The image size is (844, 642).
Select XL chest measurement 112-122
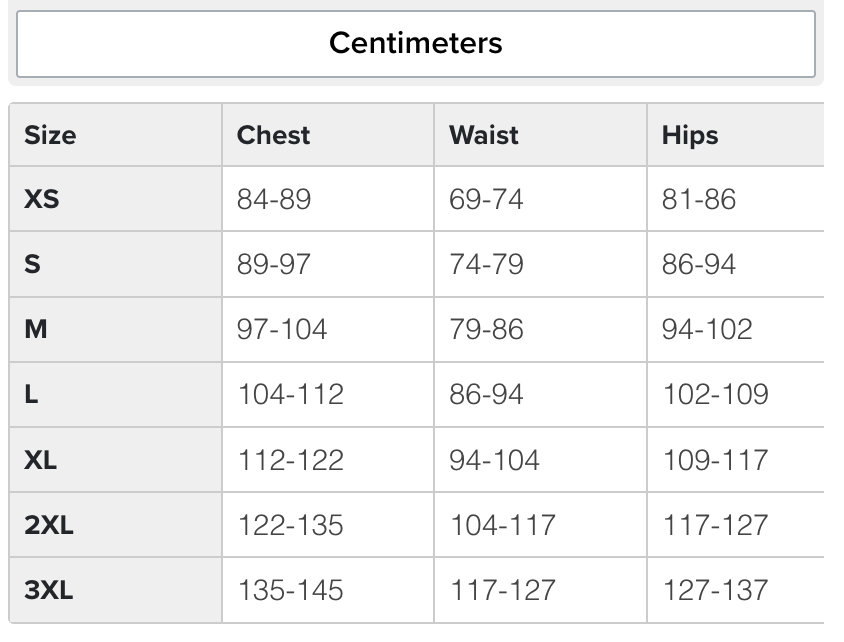coord(290,460)
